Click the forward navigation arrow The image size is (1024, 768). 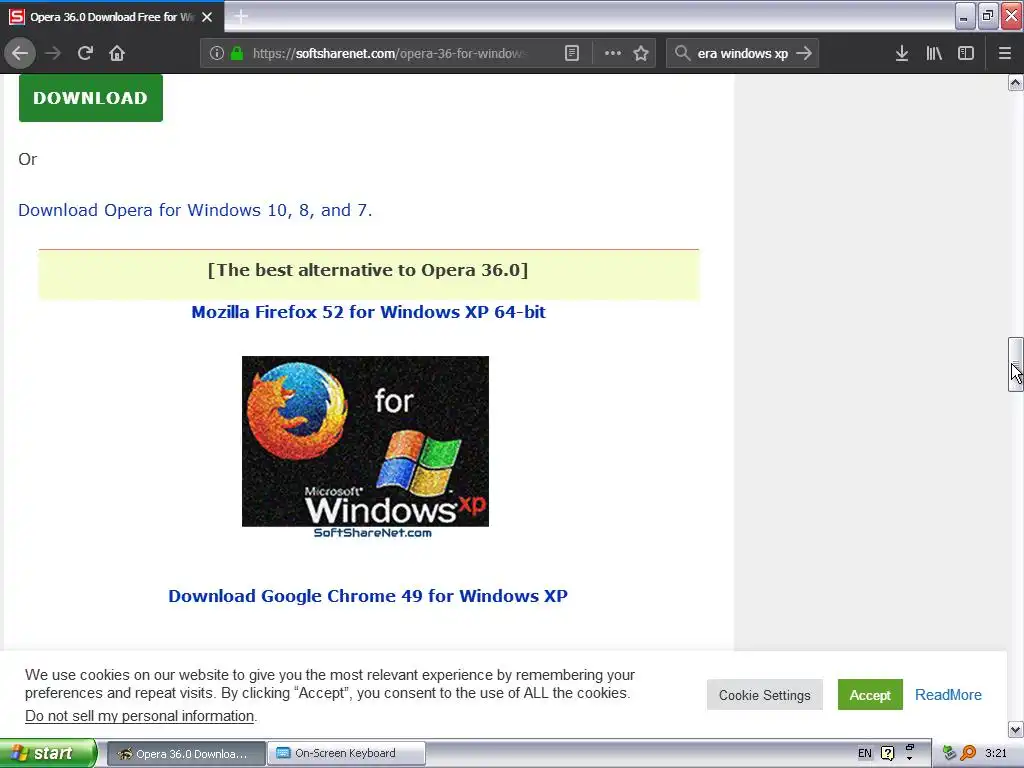click(53, 53)
